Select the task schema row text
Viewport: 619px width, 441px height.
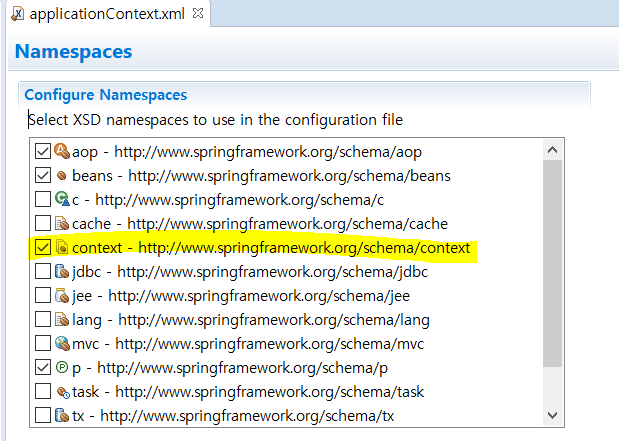(x=248, y=392)
